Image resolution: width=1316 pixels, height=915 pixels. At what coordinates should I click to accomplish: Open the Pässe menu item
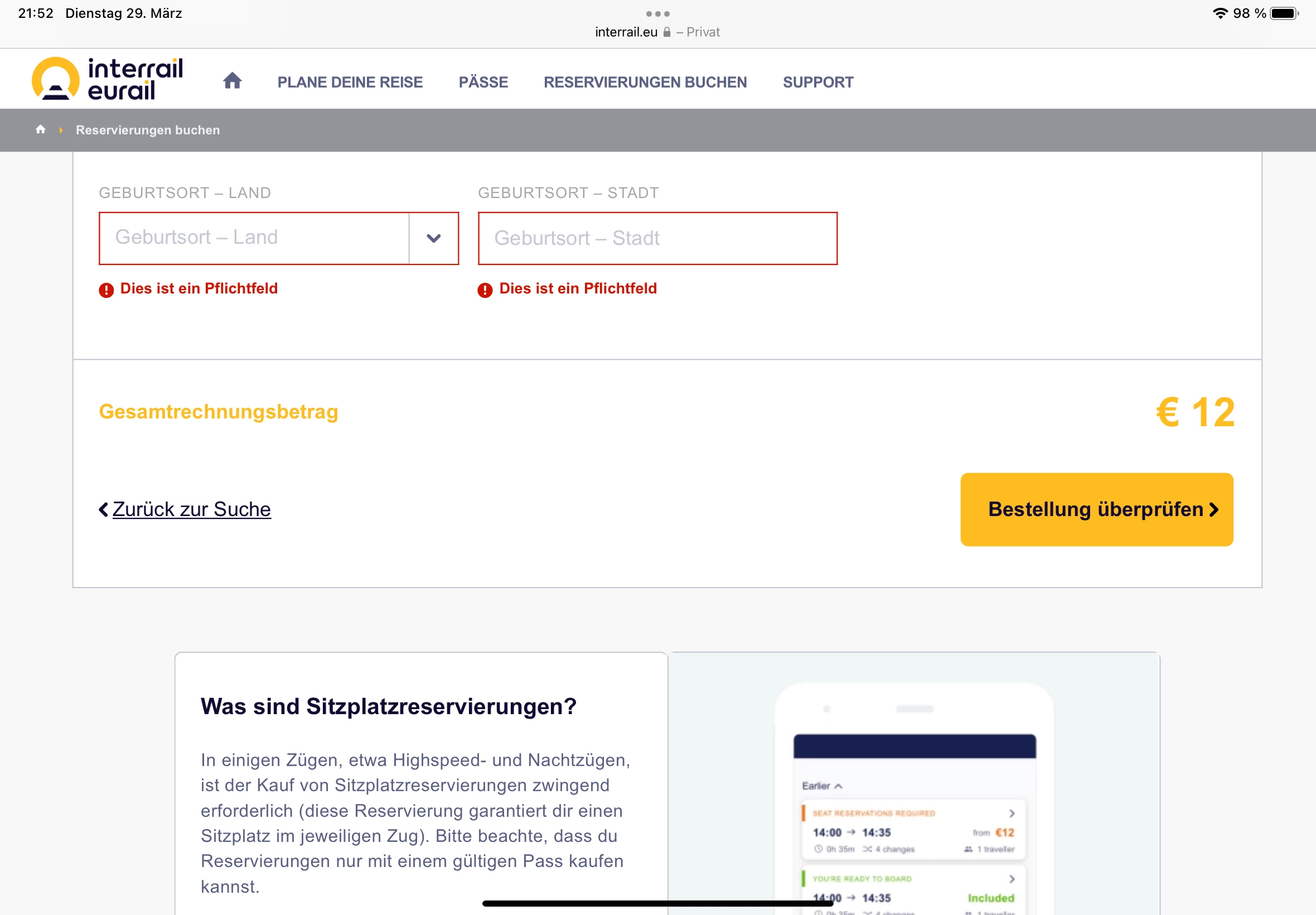point(483,82)
